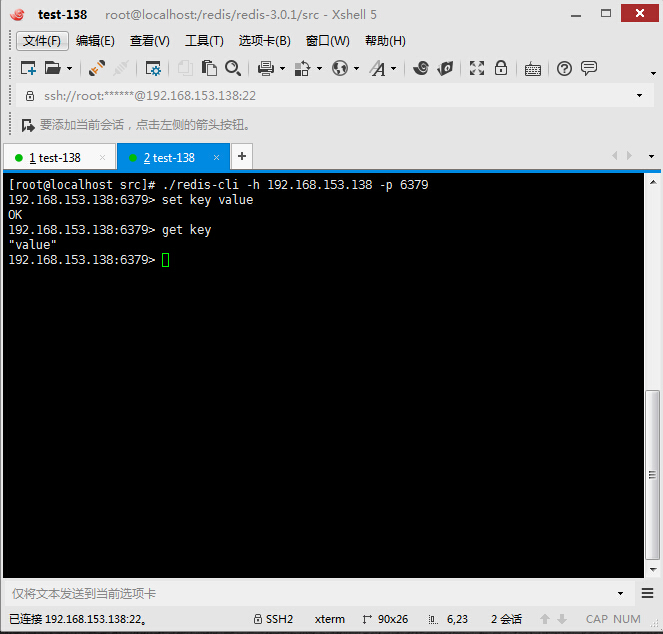Click the status bar up arrow icon
The image size is (663, 634).
[545, 619]
